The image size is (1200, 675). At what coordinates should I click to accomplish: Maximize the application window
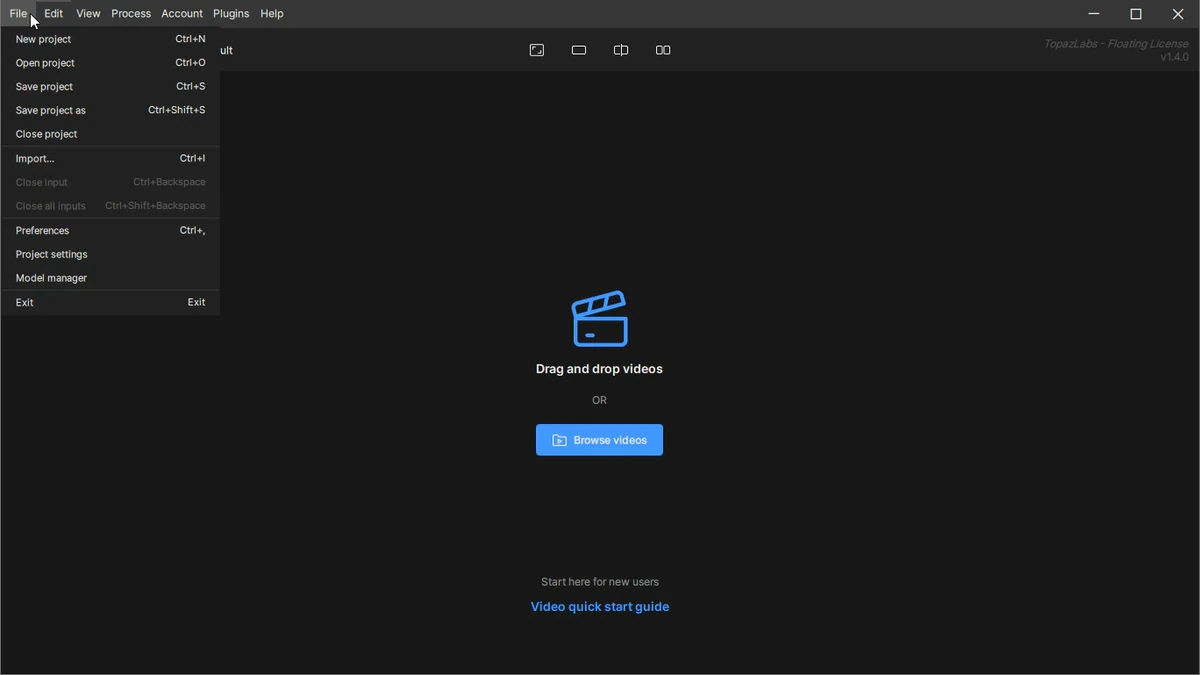click(1136, 14)
